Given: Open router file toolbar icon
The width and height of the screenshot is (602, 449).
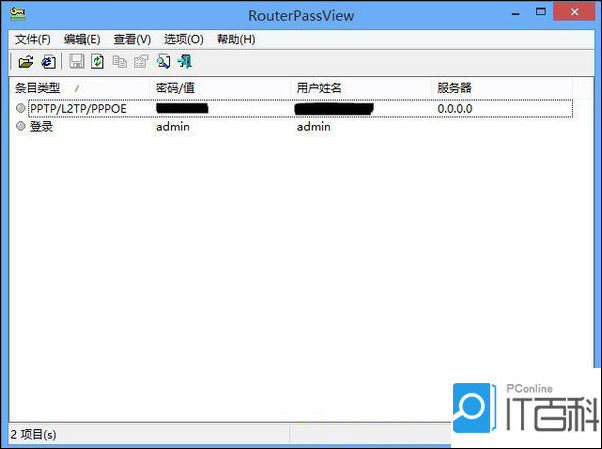Looking at the screenshot, I should point(26,62).
